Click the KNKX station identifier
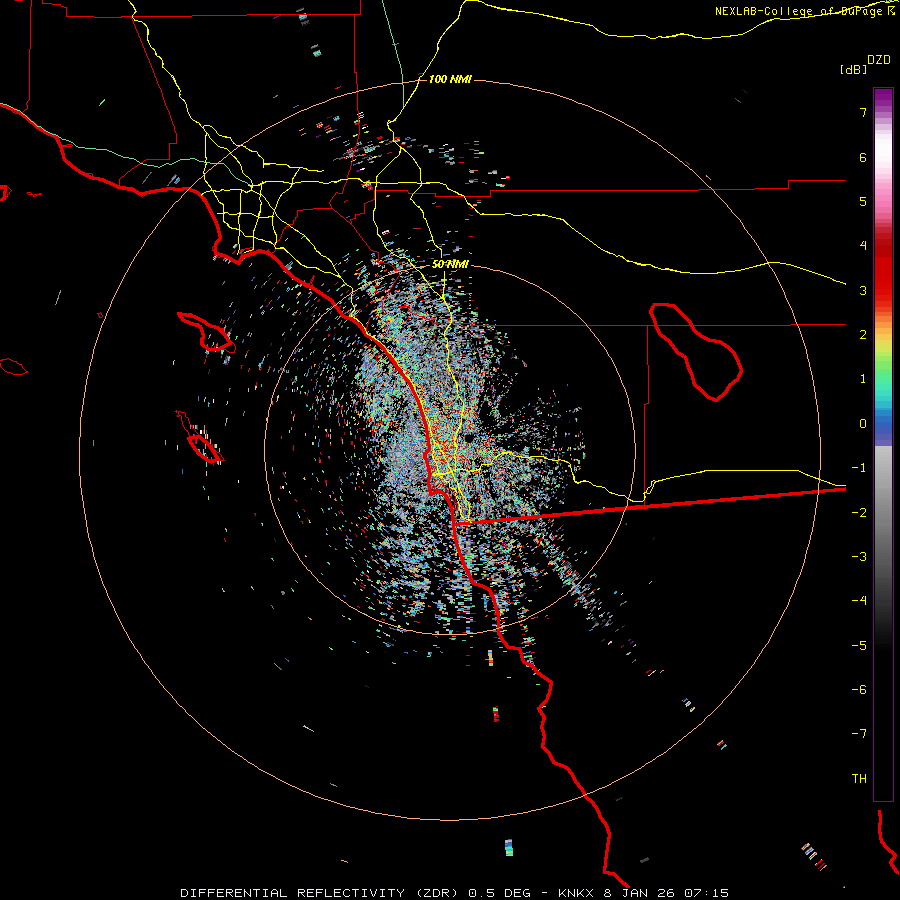Image resolution: width=900 pixels, height=900 pixels. [577, 893]
